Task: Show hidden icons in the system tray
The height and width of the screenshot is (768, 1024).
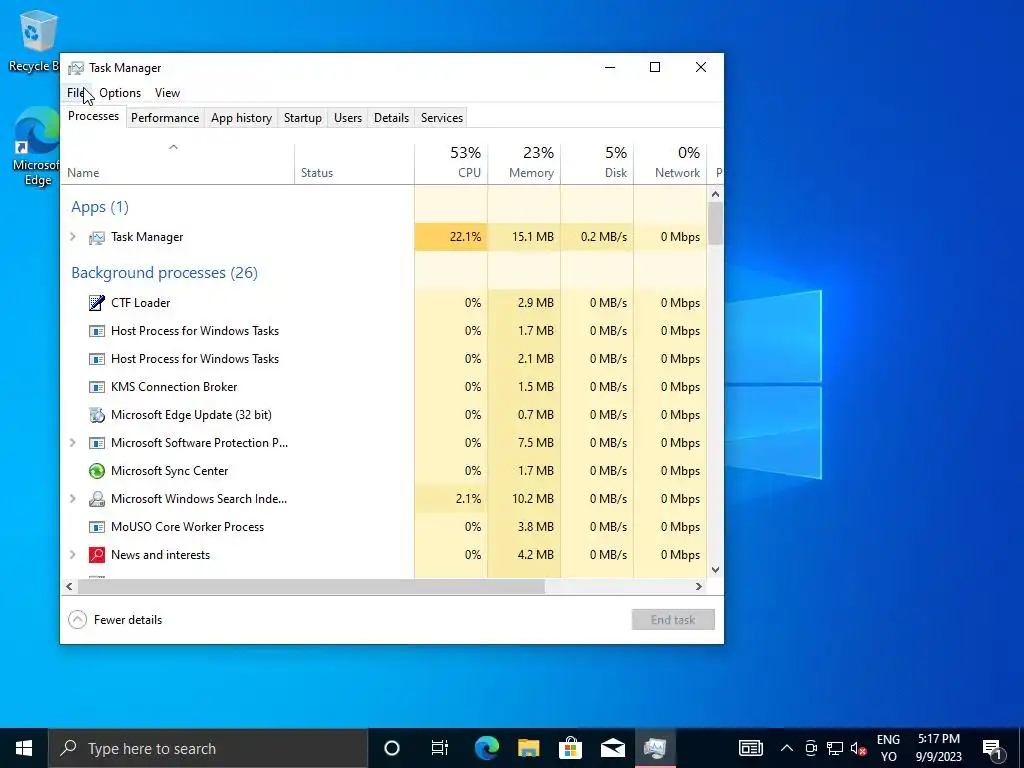Action: (787, 748)
